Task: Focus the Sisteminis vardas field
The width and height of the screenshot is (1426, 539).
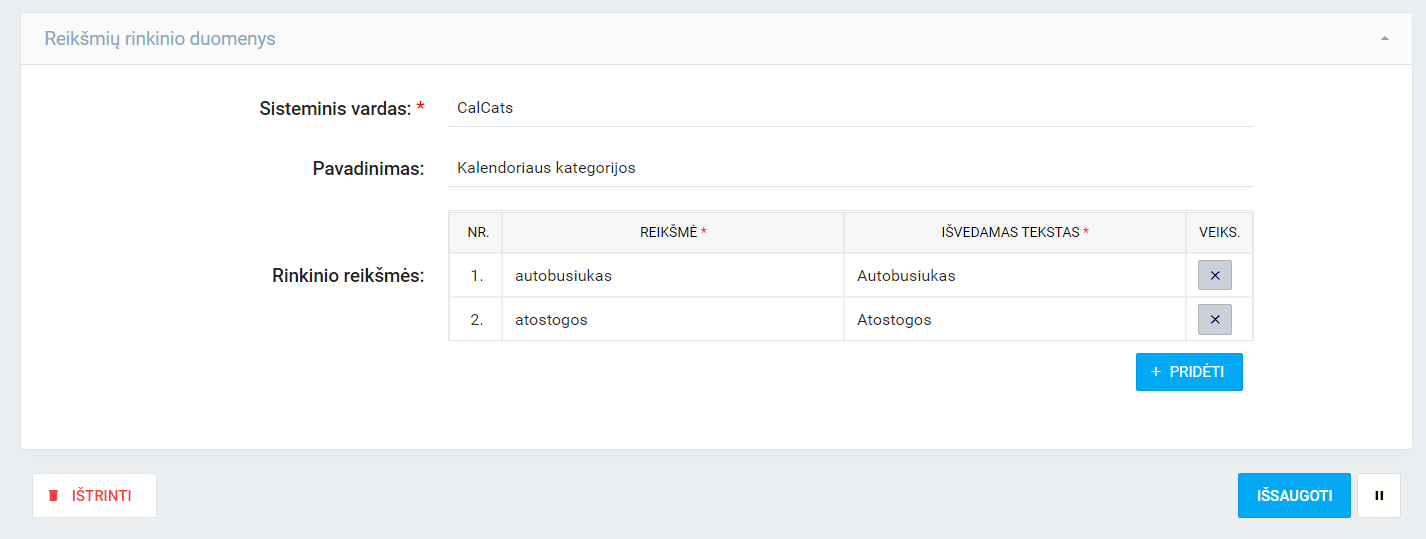Action: coord(850,108)
